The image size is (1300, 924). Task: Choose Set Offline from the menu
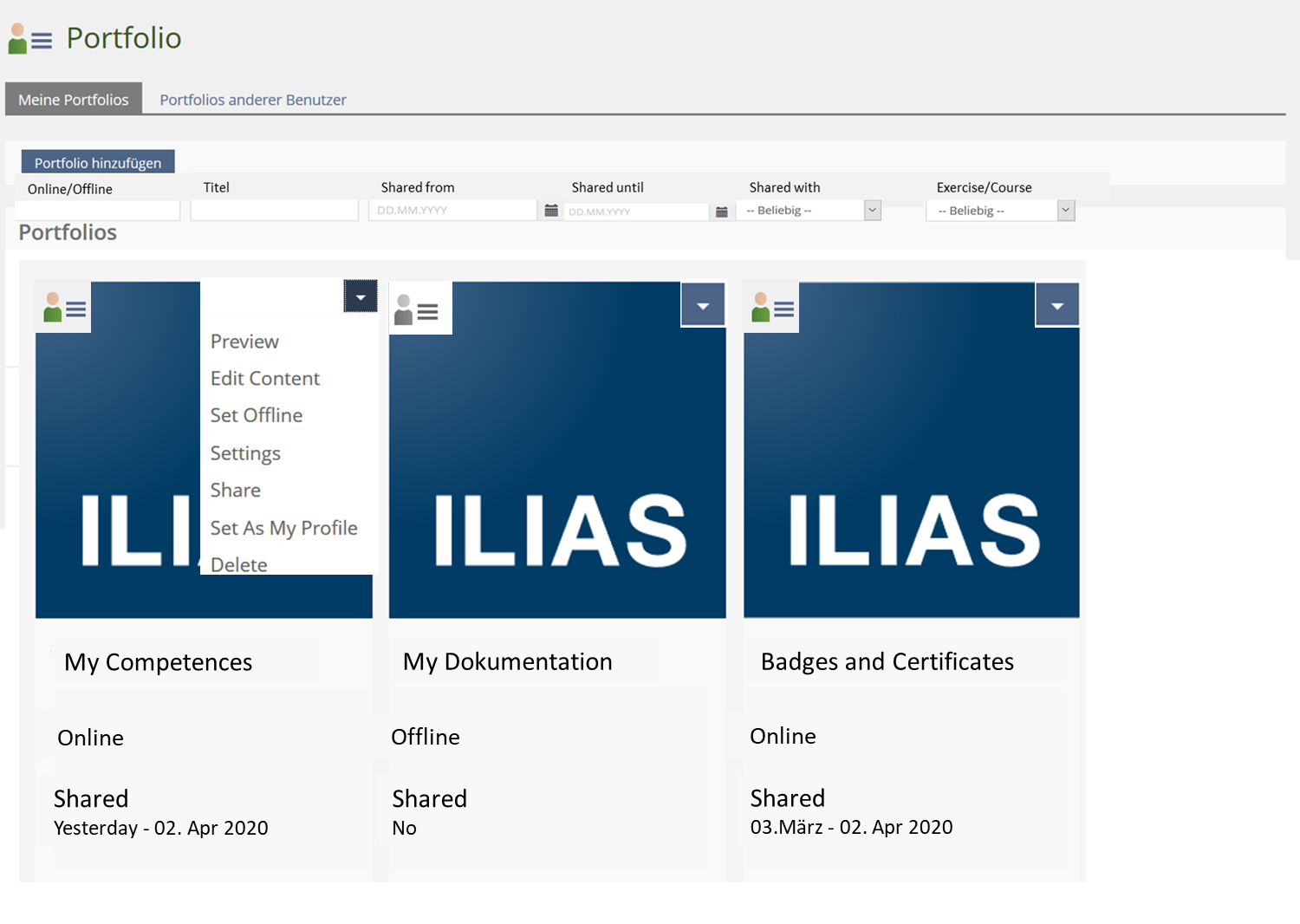point(257,415)
